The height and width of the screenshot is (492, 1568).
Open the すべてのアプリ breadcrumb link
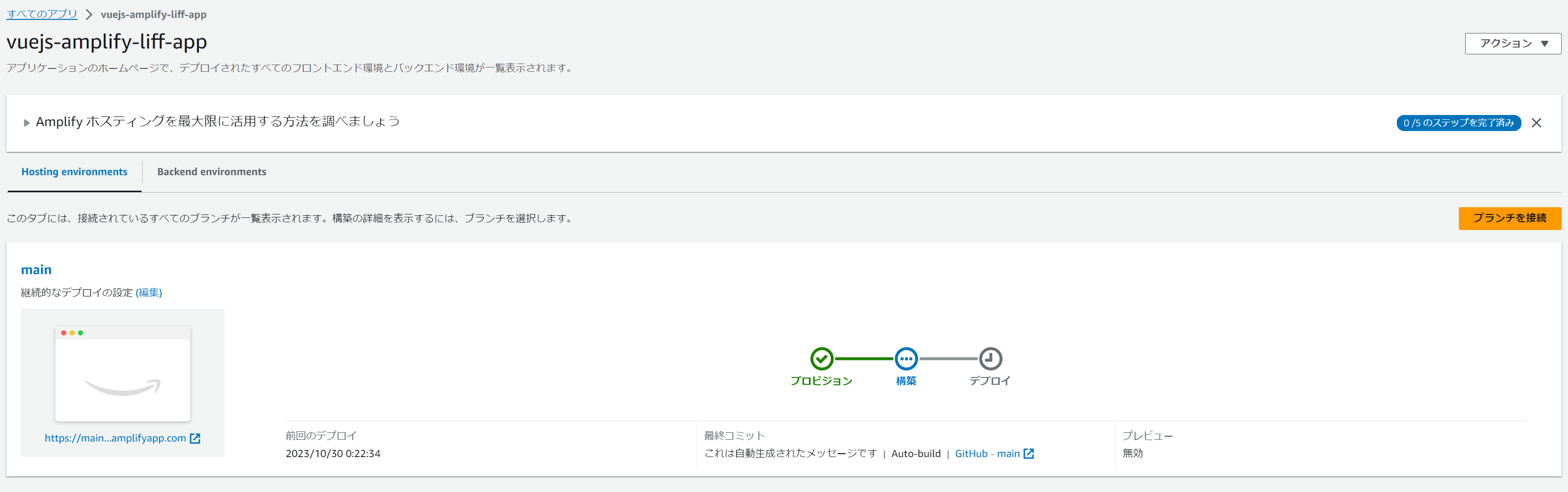pos(42,14)
